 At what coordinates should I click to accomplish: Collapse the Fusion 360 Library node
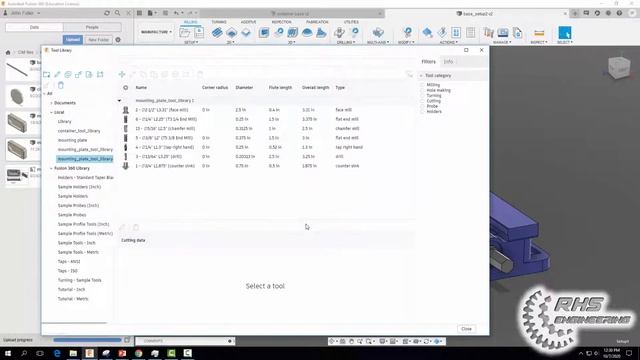coord(51,168)
